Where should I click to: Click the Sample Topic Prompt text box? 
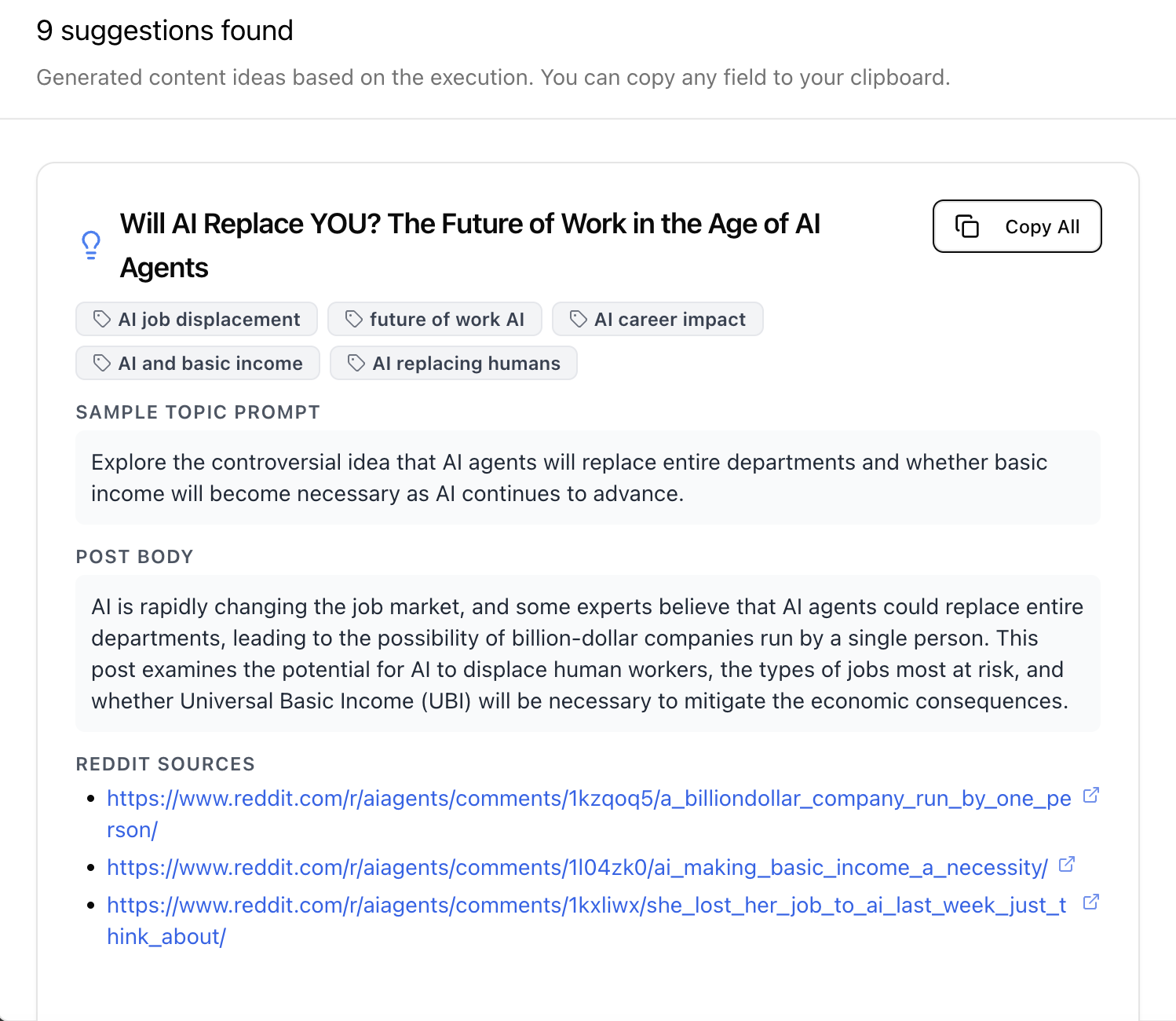click(587, 478)
